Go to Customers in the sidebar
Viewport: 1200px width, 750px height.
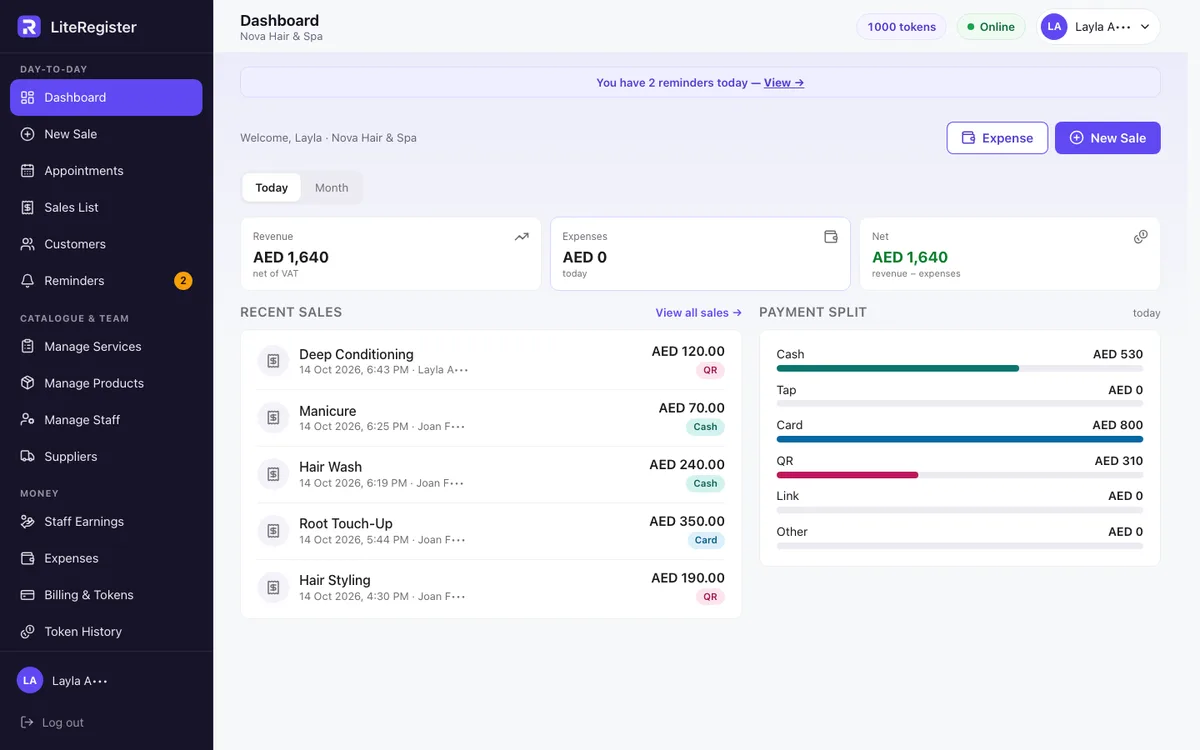(106, 244)
